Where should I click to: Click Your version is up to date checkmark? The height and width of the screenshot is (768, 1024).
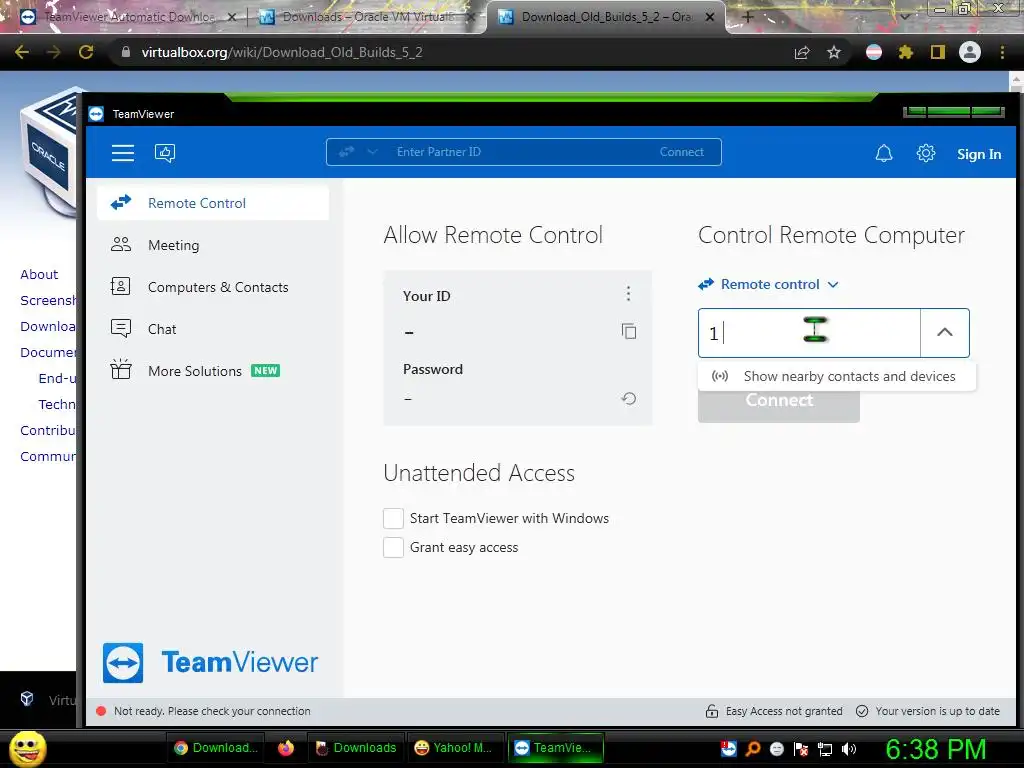(862, 711)
